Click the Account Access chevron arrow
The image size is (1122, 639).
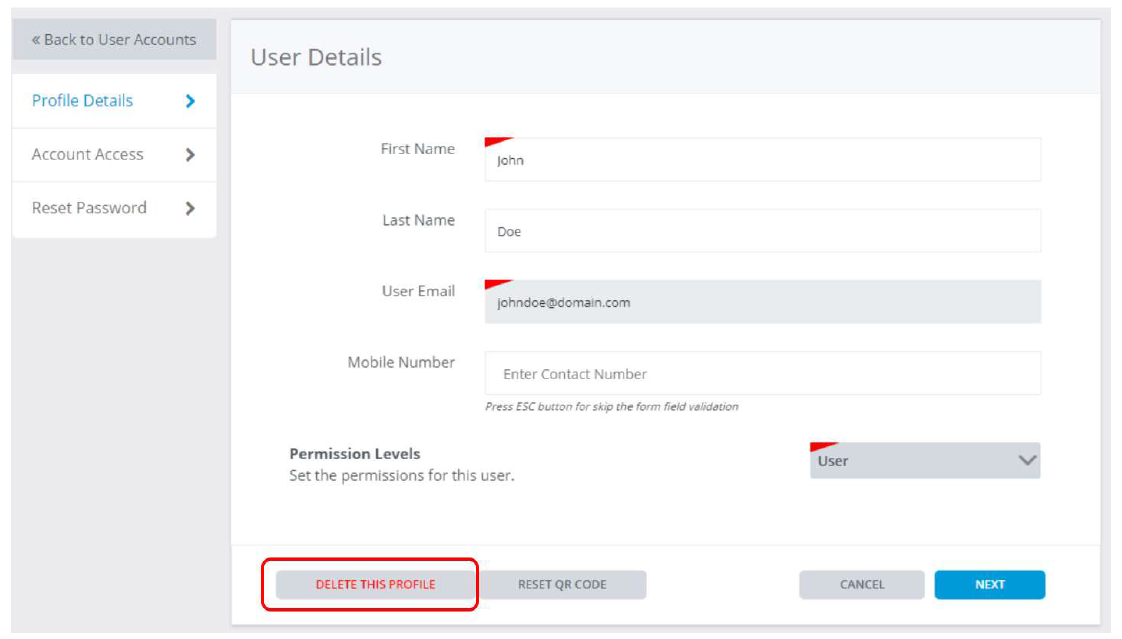190,155
